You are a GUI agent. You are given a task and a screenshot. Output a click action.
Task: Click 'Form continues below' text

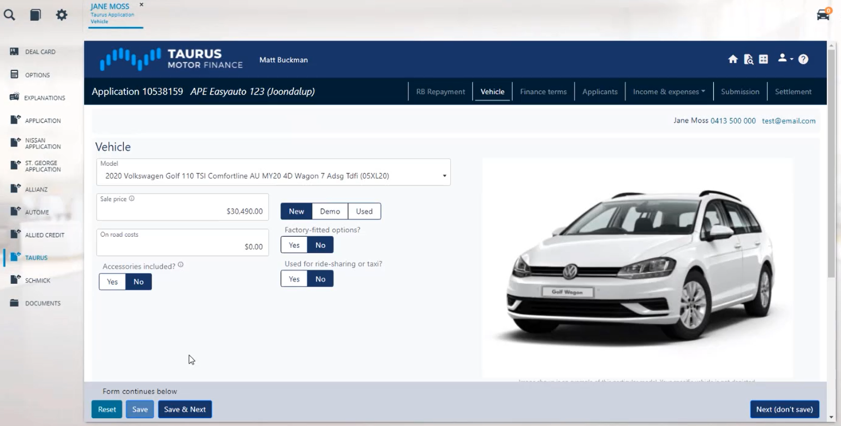(x=139, y=392)
